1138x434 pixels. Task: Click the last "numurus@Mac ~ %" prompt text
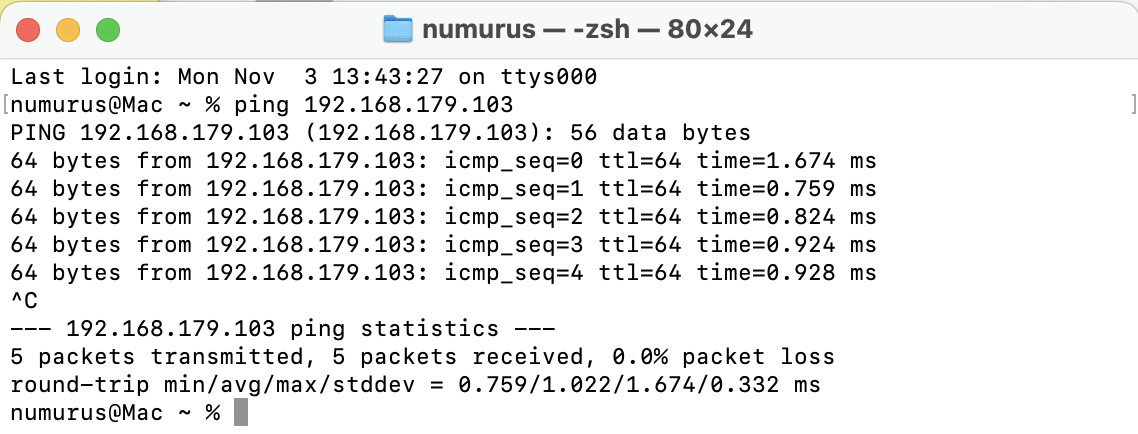click(x=115, y=413)
